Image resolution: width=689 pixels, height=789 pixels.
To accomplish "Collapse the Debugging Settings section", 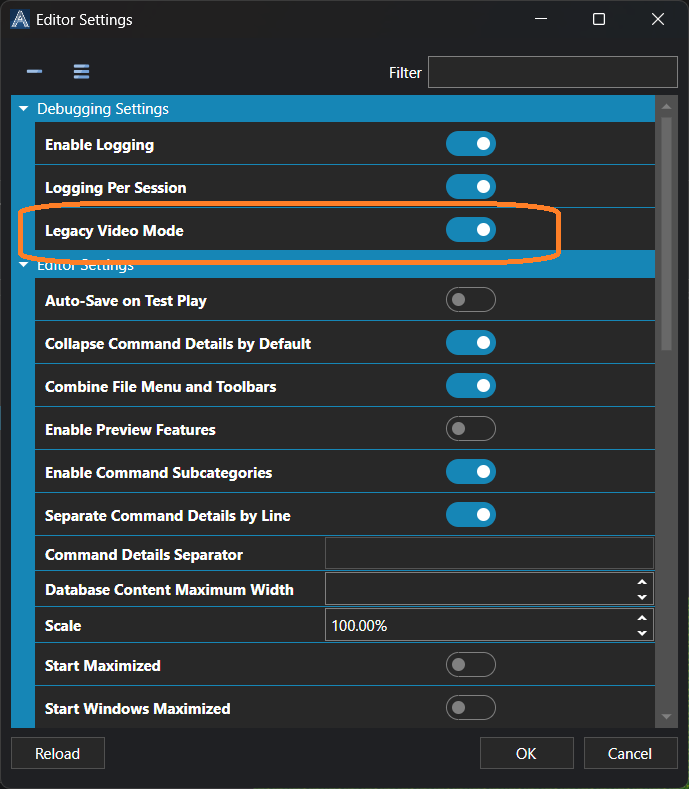I will click(x=24, y=109).
